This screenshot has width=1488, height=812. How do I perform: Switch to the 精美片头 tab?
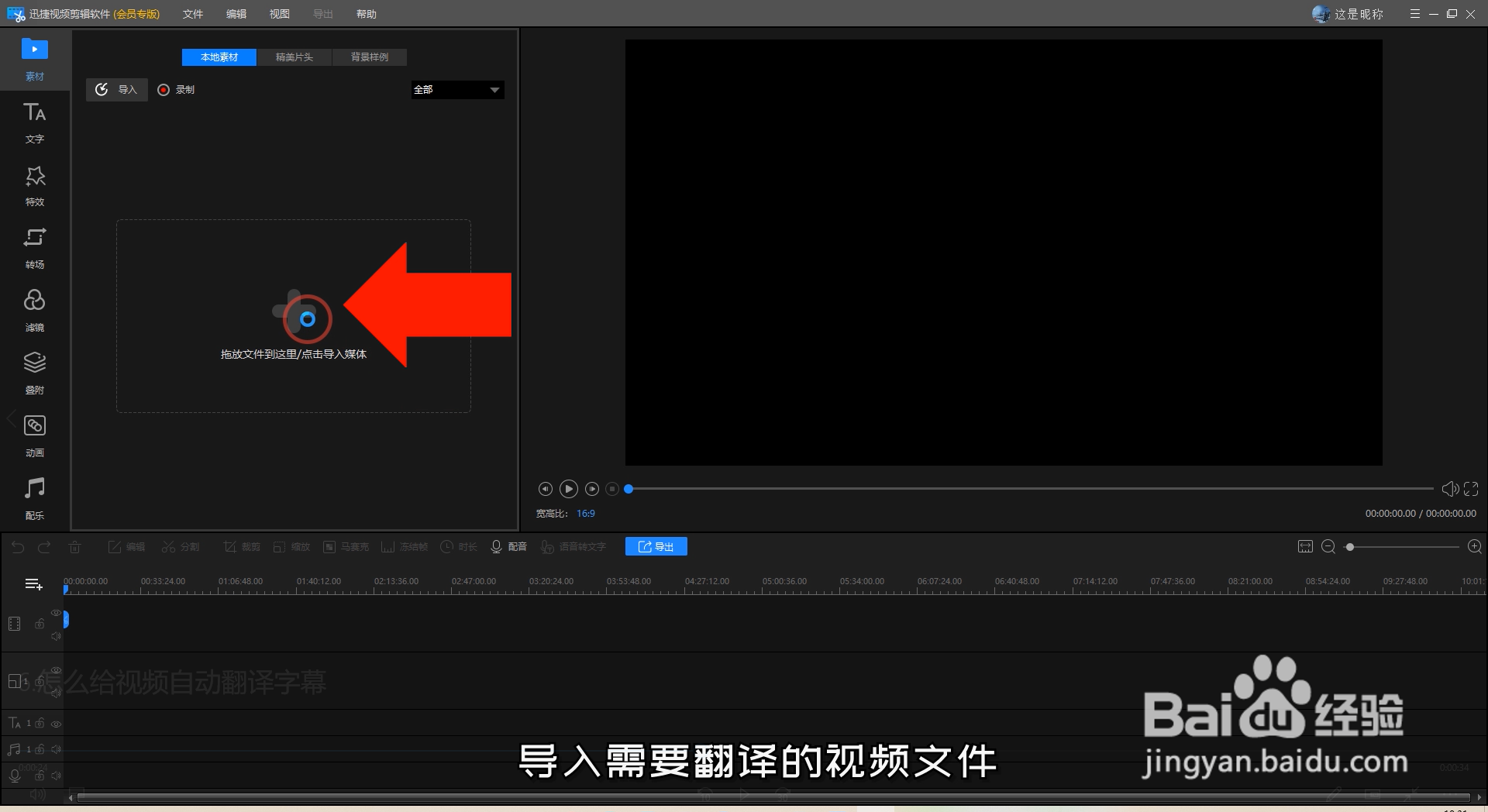[x=294, y=57]
